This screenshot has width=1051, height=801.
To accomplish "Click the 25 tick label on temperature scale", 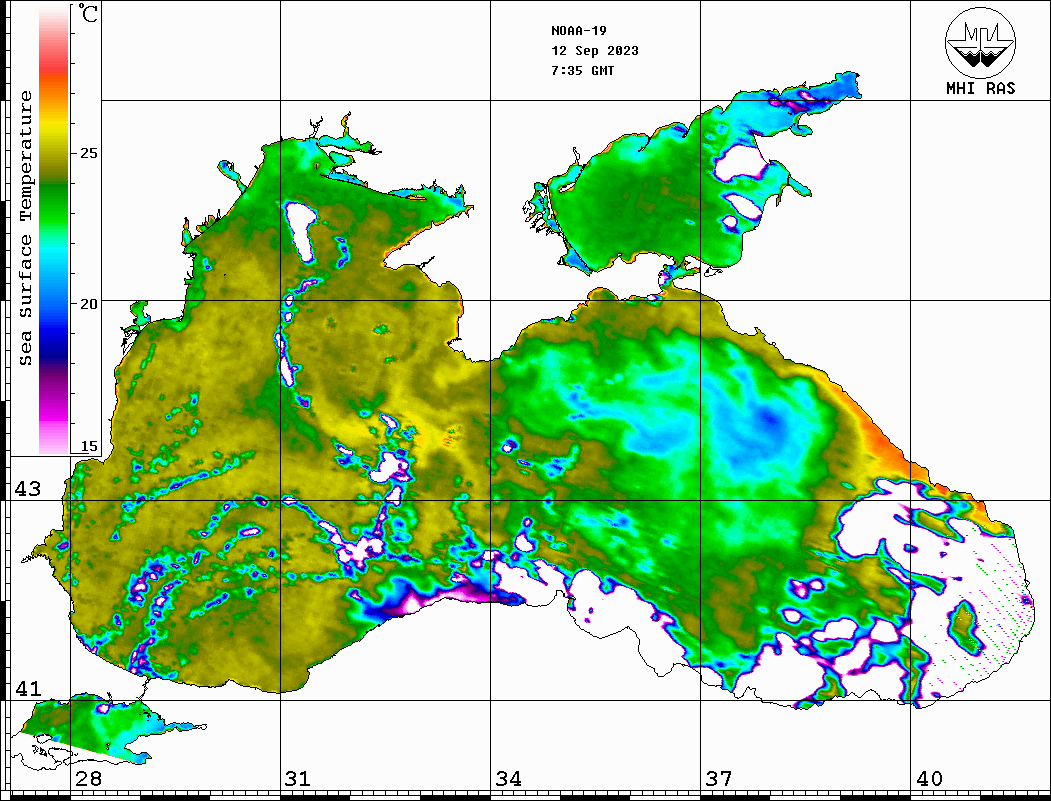I will [x=89, y=153].
